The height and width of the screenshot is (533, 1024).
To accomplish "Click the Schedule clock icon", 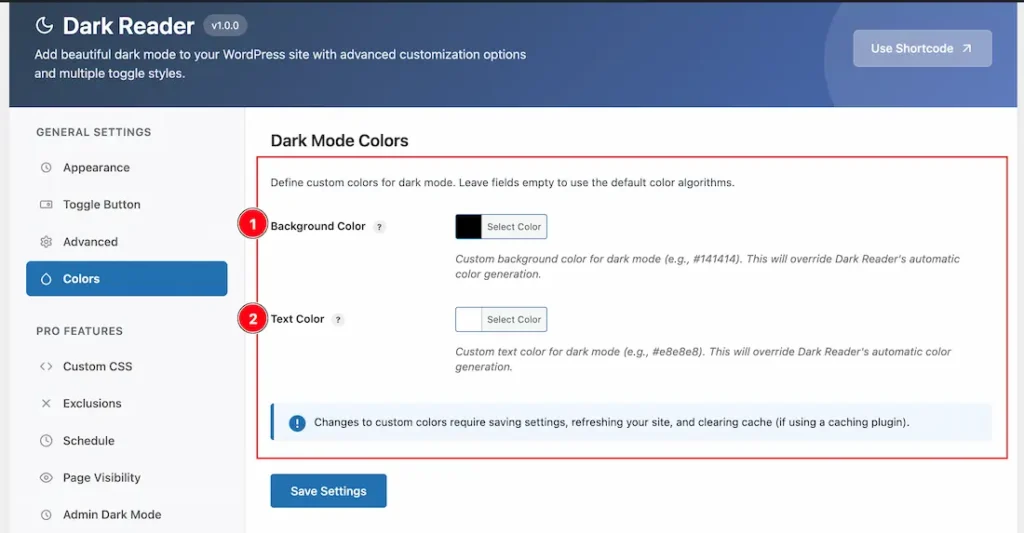I will (x=46, y=440).
